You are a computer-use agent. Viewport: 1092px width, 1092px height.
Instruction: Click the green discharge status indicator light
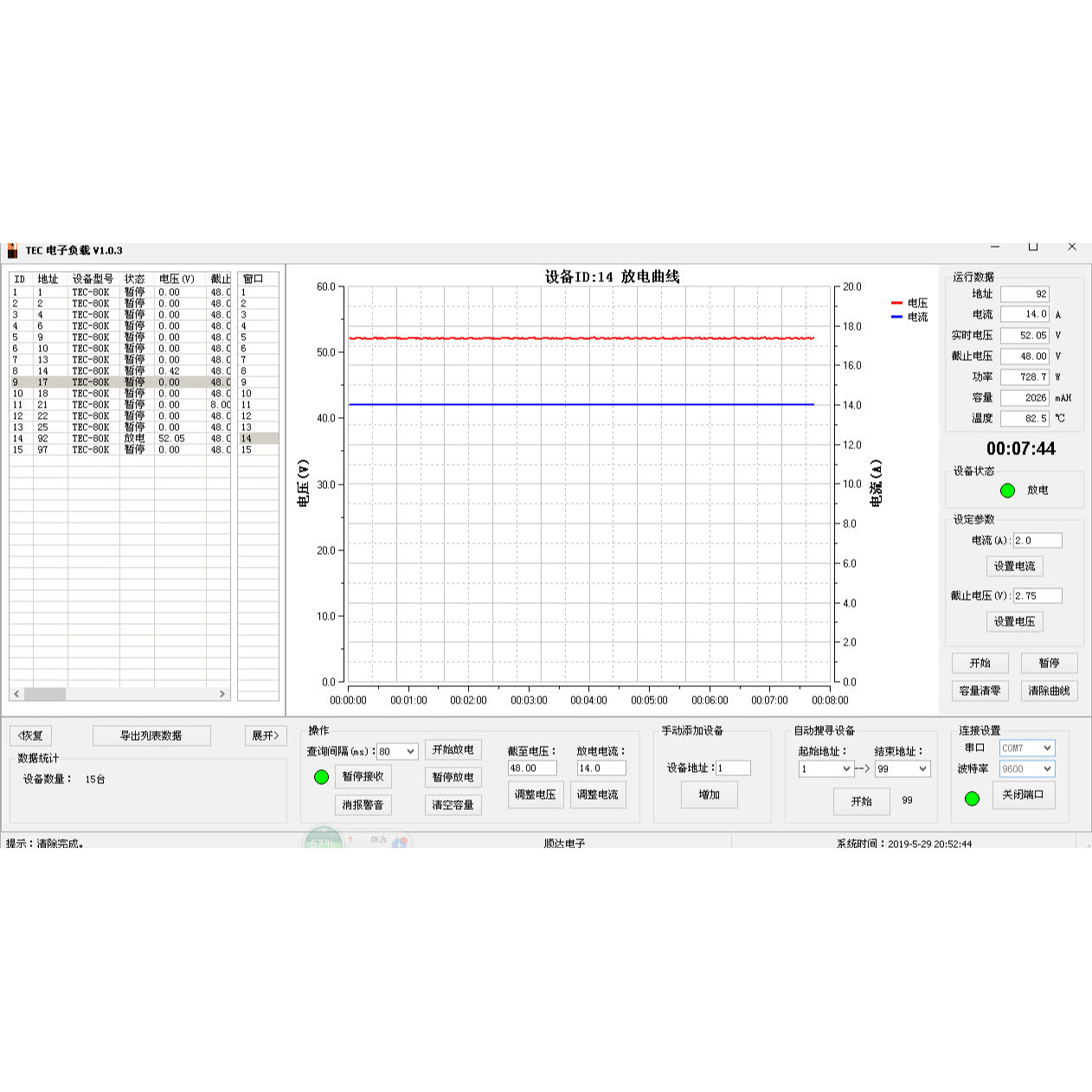(1007, 491)
